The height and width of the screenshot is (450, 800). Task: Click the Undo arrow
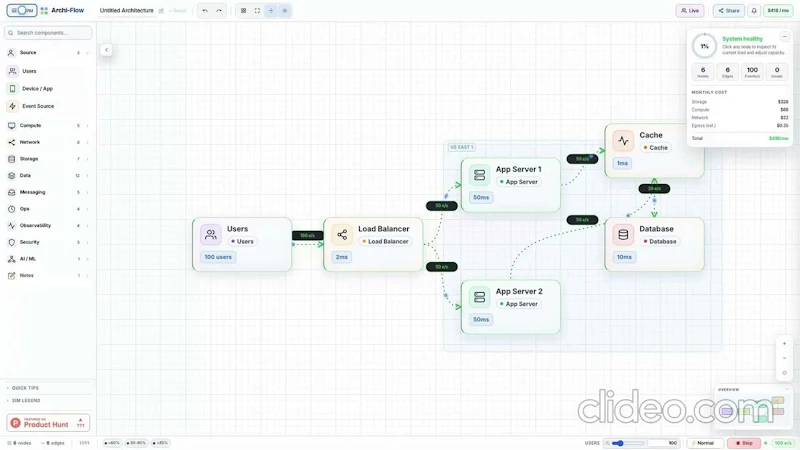click(205, 11)
